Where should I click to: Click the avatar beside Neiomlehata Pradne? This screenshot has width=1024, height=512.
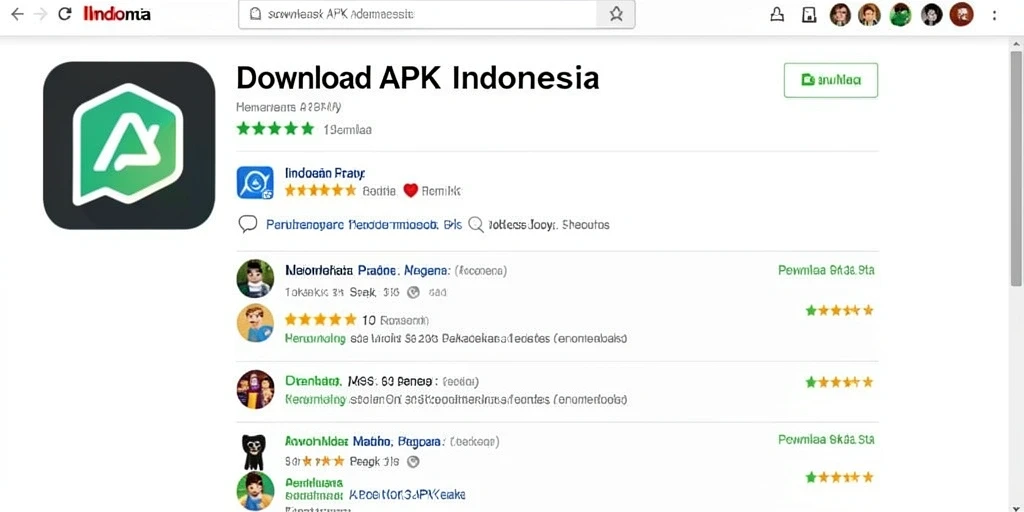tap(255, 278)
